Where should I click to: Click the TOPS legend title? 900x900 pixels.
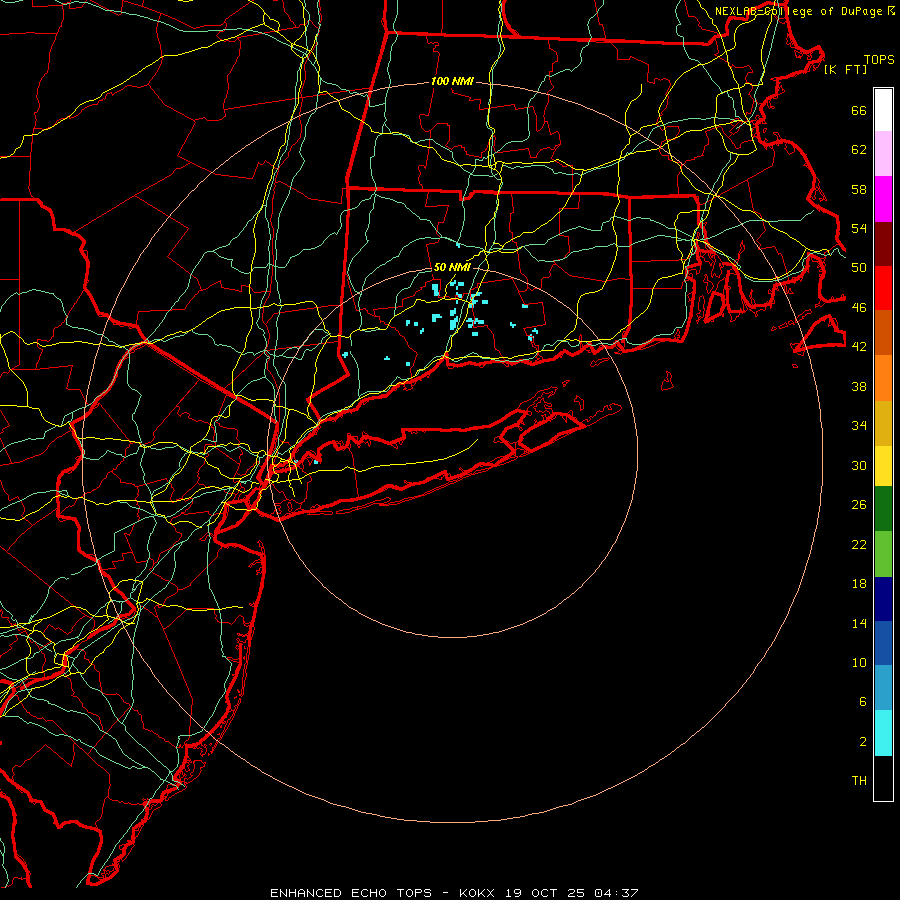click(x=879, y=59)
